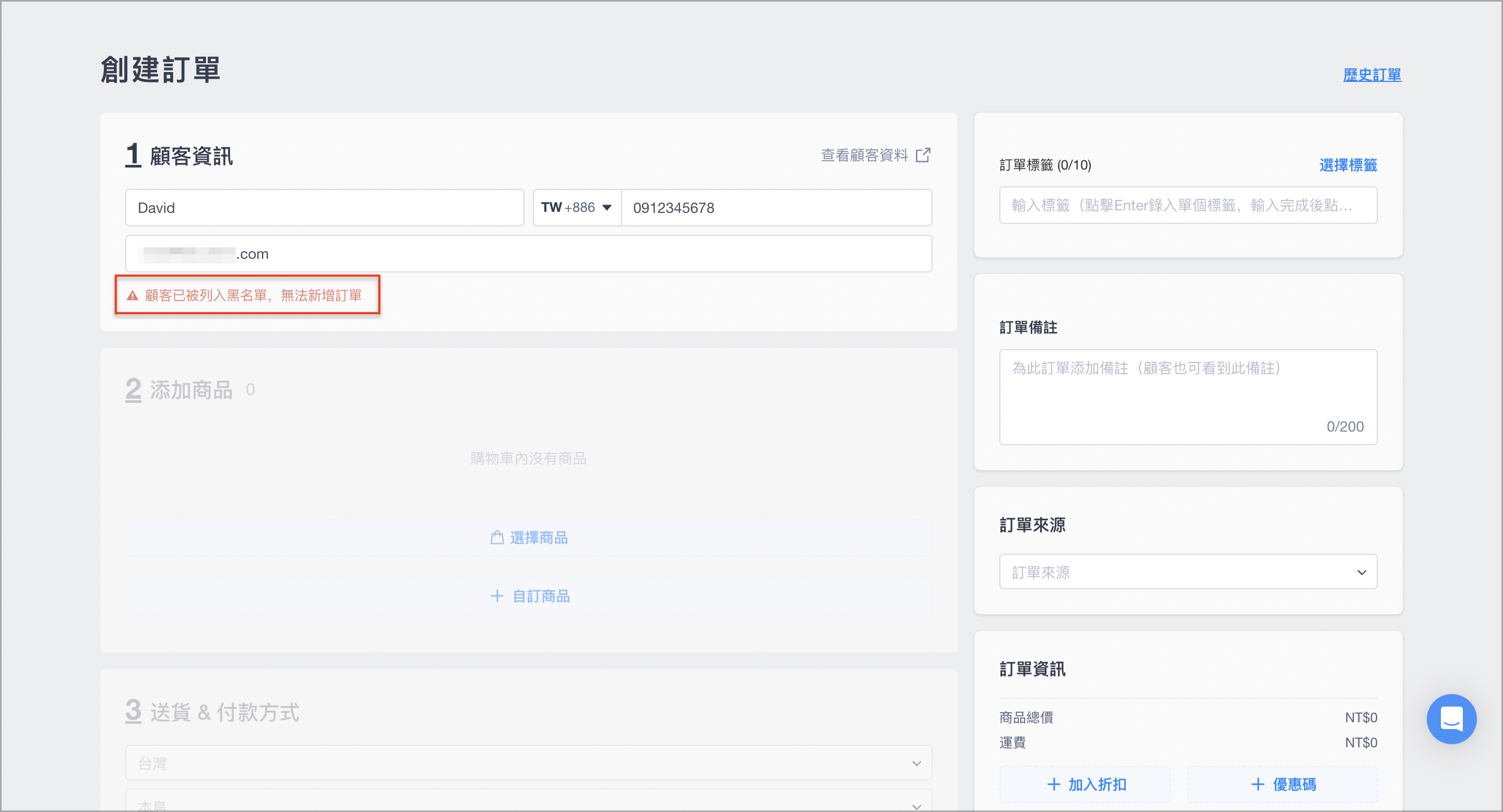Click the external link icon beside 查看顧客資料
This screenshot has width=1503, height=812.
(x=923, y=155)
